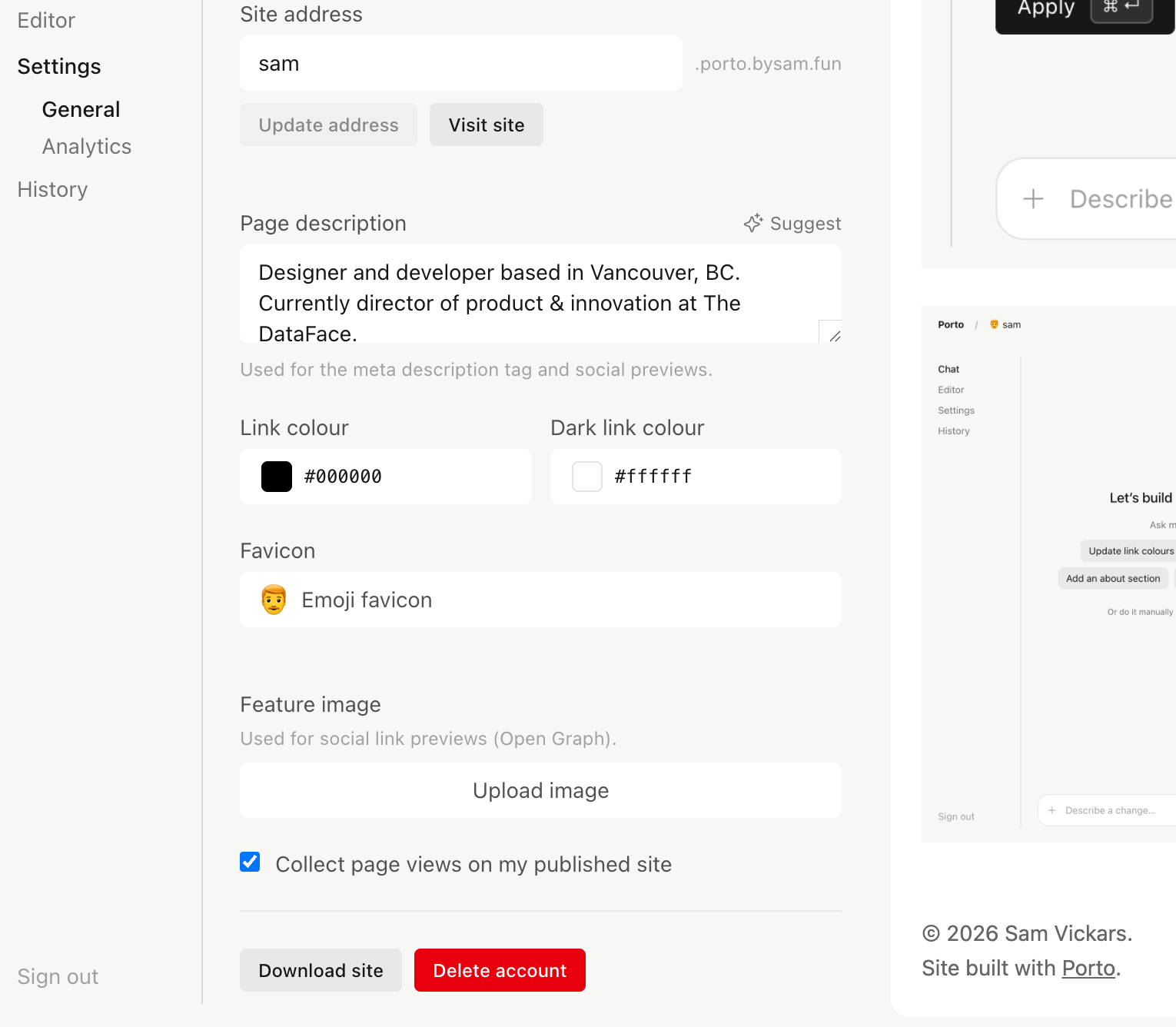1176x1027 pixels.
Task: Click the Suggest description text
Action: tap(806, 224)
